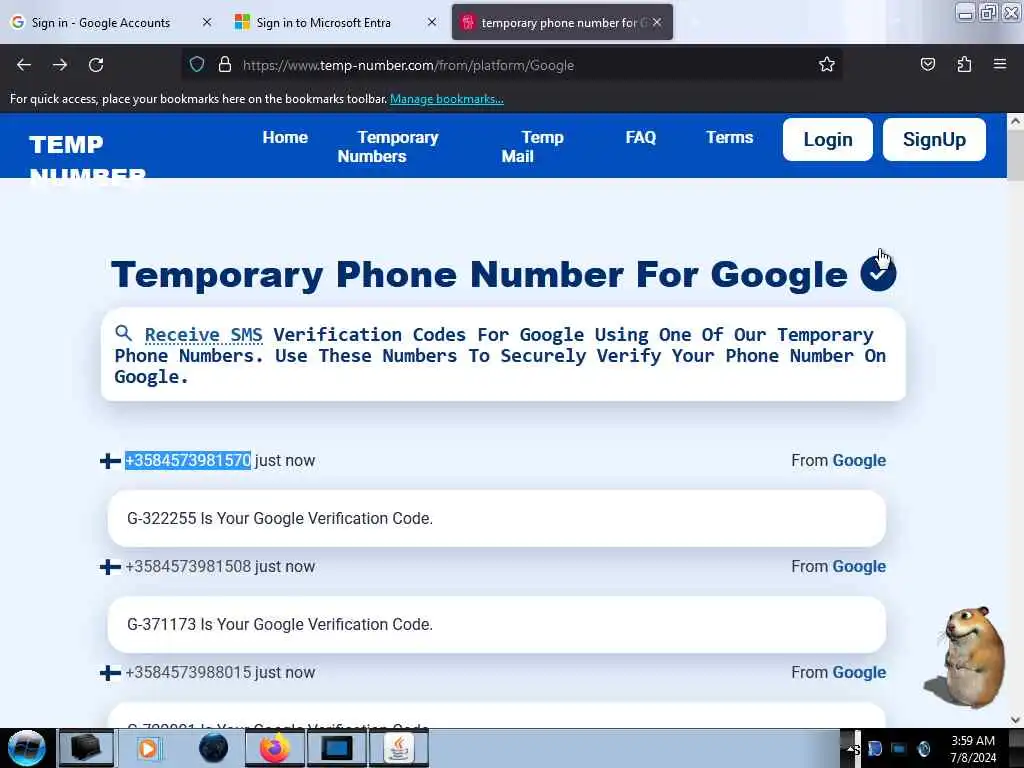Close the Microsoft Entra tab
Image resolution: width=1024 pixels, height=768 pixels.
click(x=432, y=22)
